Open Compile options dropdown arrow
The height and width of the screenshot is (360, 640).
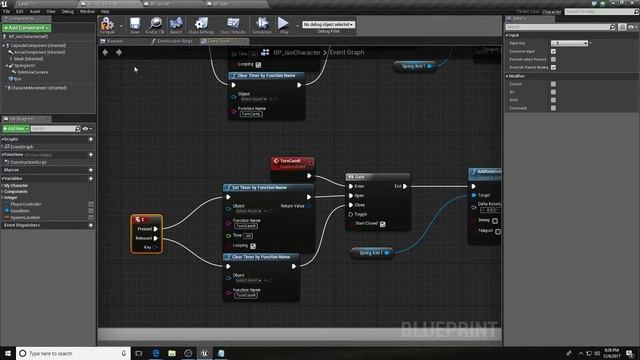(x=121, y=26)
